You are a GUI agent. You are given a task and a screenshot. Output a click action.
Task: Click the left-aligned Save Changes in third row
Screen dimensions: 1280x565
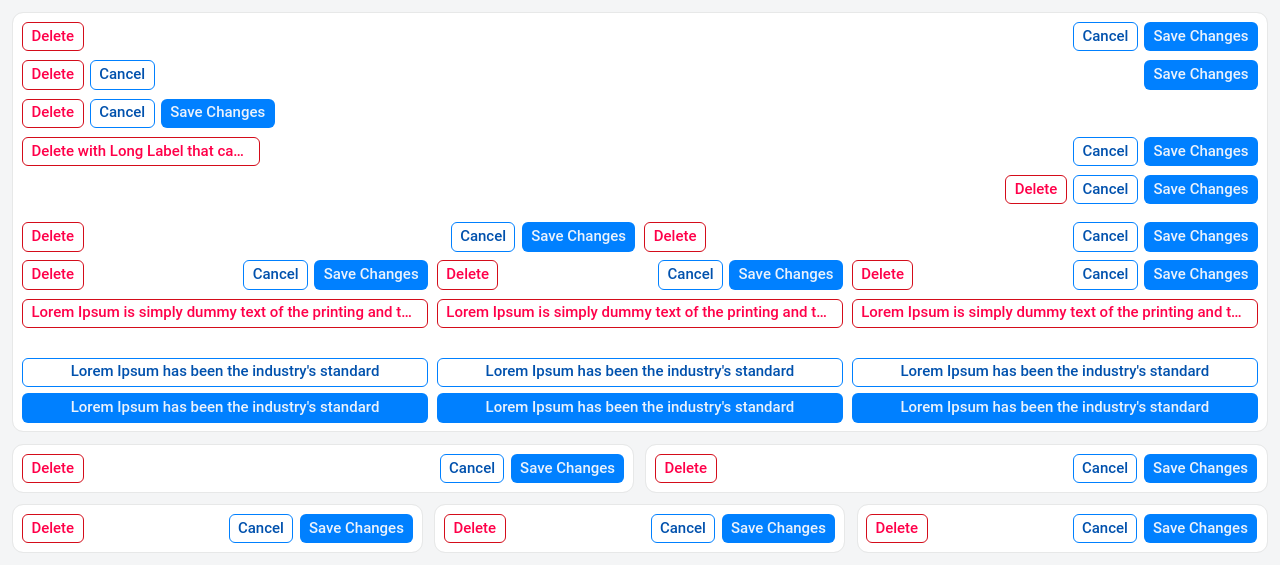coord(217,113)
